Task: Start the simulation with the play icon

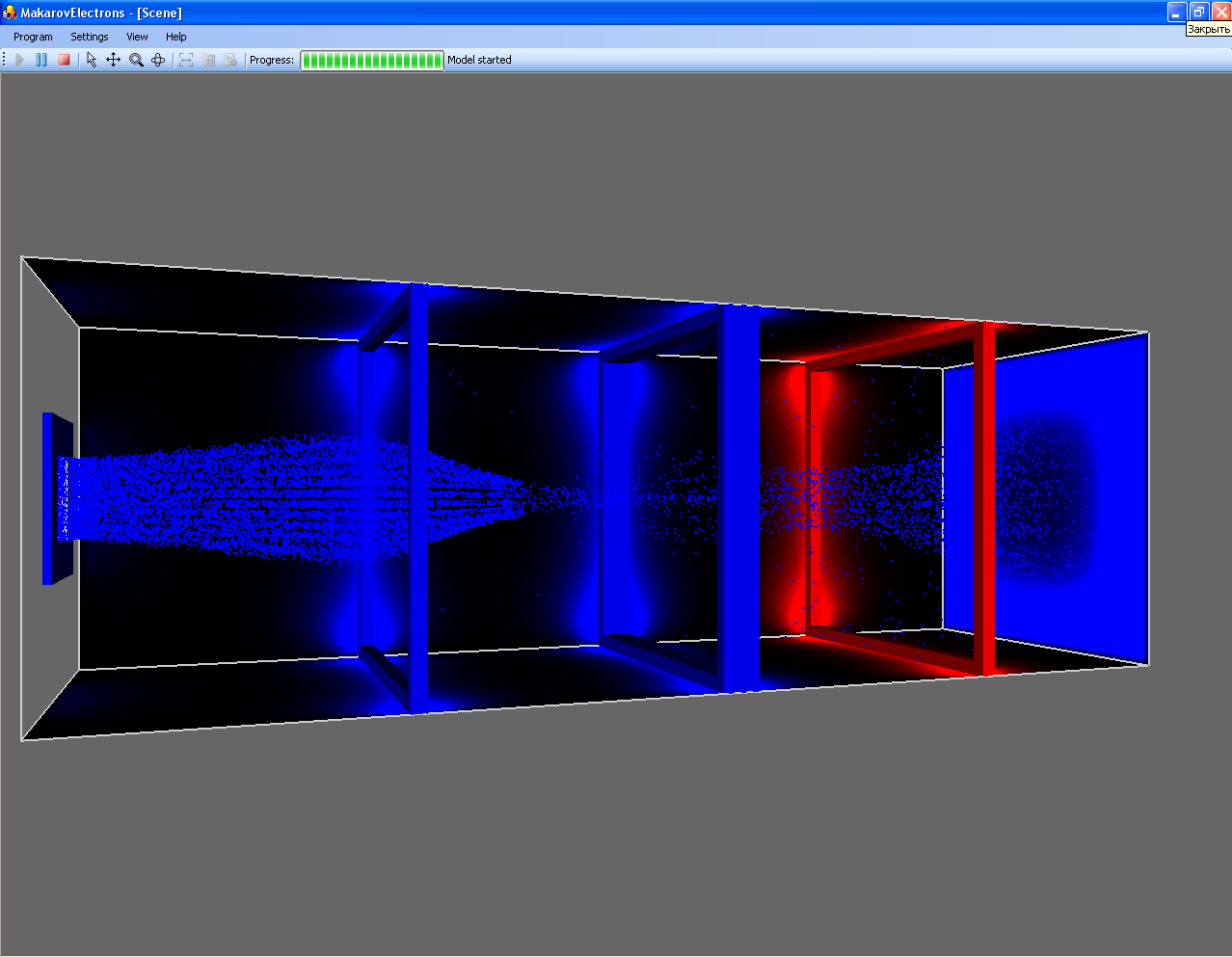Action: [x=19, y=60]
